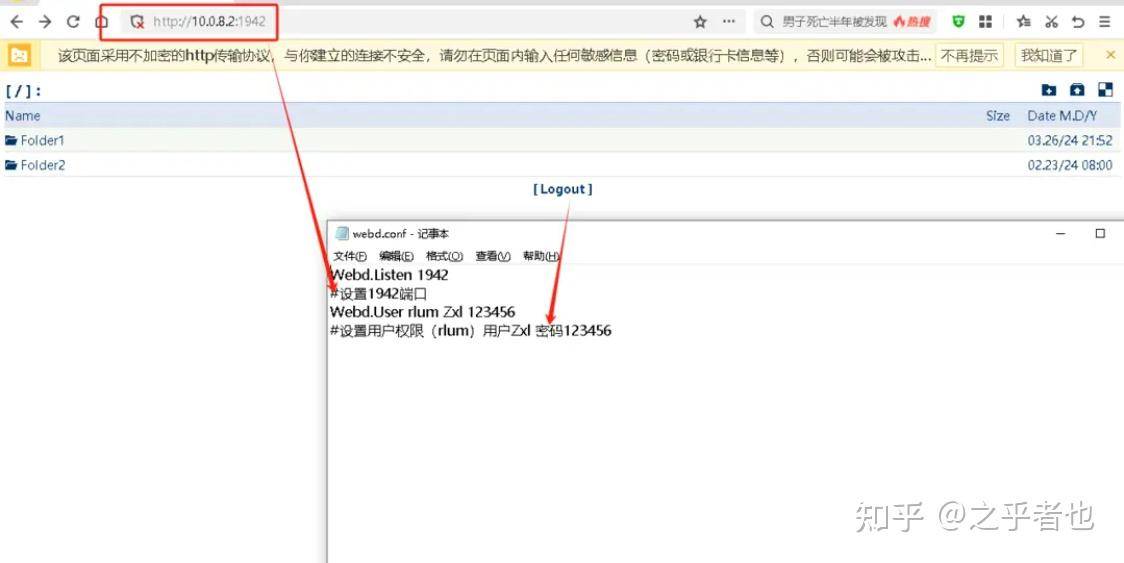Click the new folder icon
1124x563 pixels.
point(1049,90)
